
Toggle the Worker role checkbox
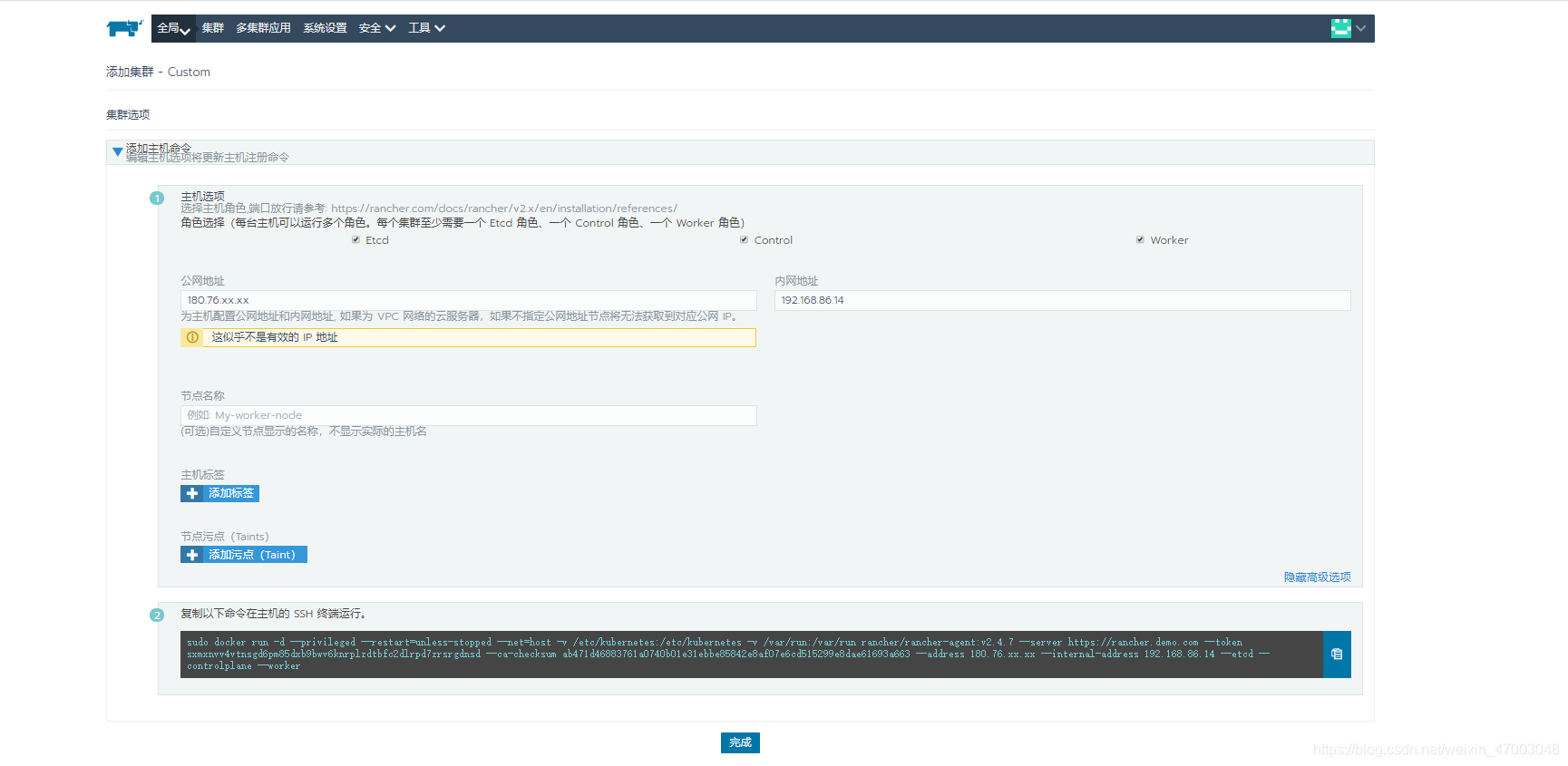[x=1140, y=240]
